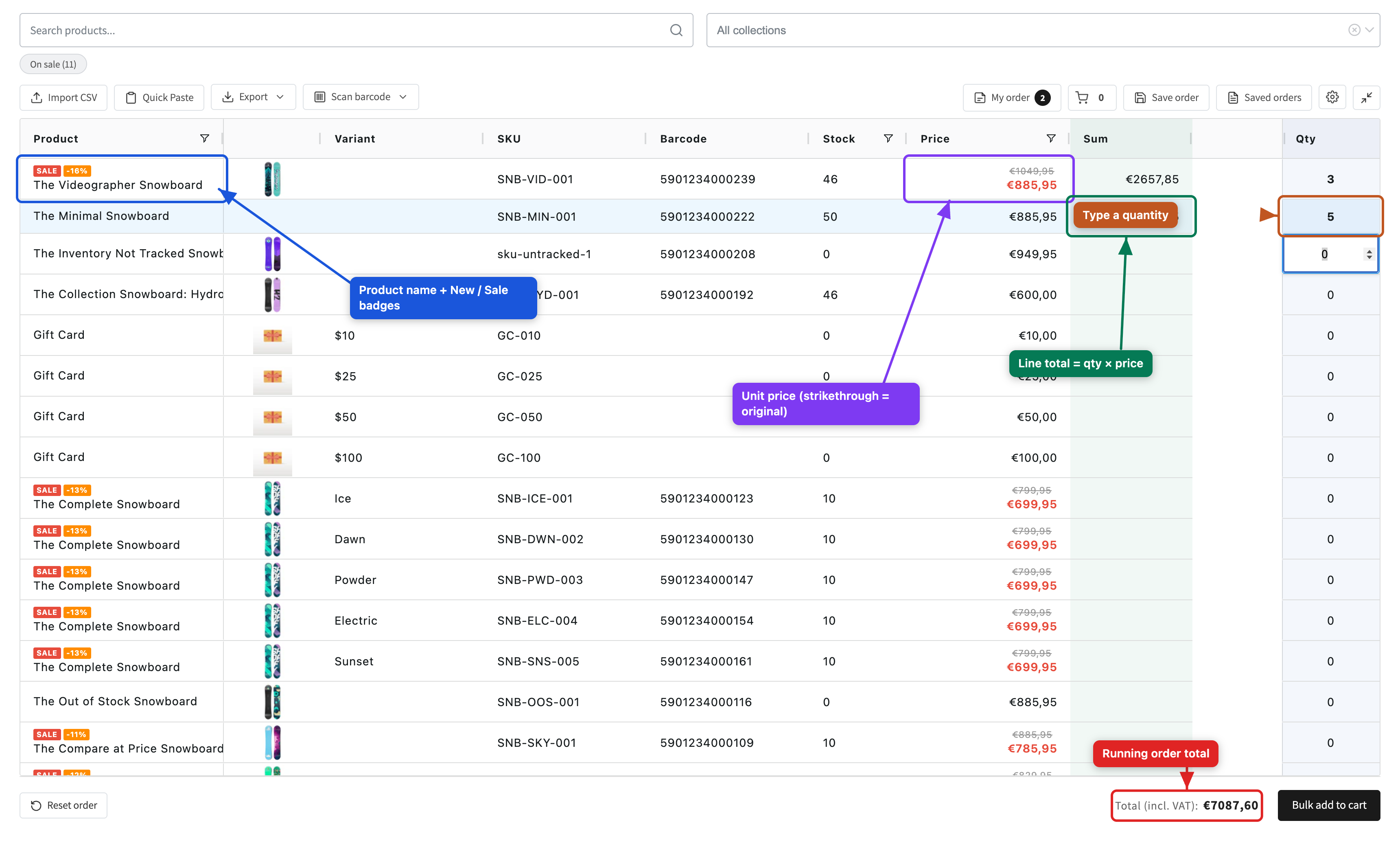The height and width of the screenshot is (847, 1400).
Task: Click Inventory Not Tracked Snowboard thumbnail
Action: pyautogui.click(x=272, y=254)
